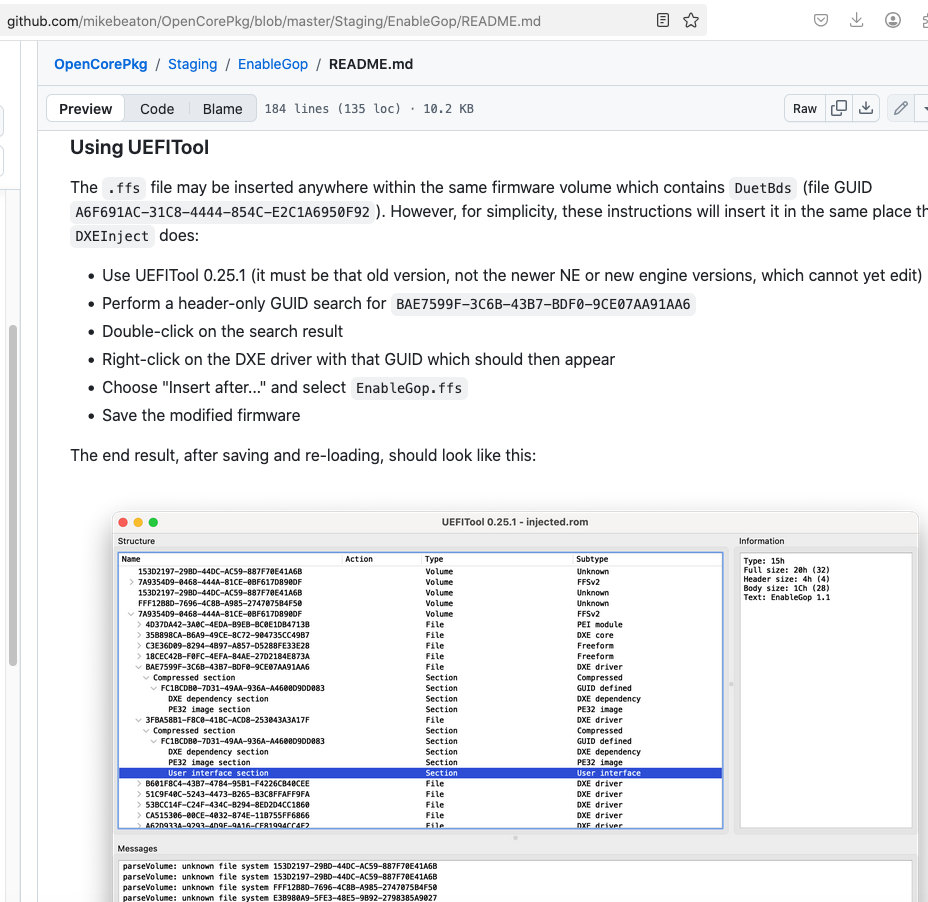Collapse the BAE7599F DXE driver file

(139, 667)
